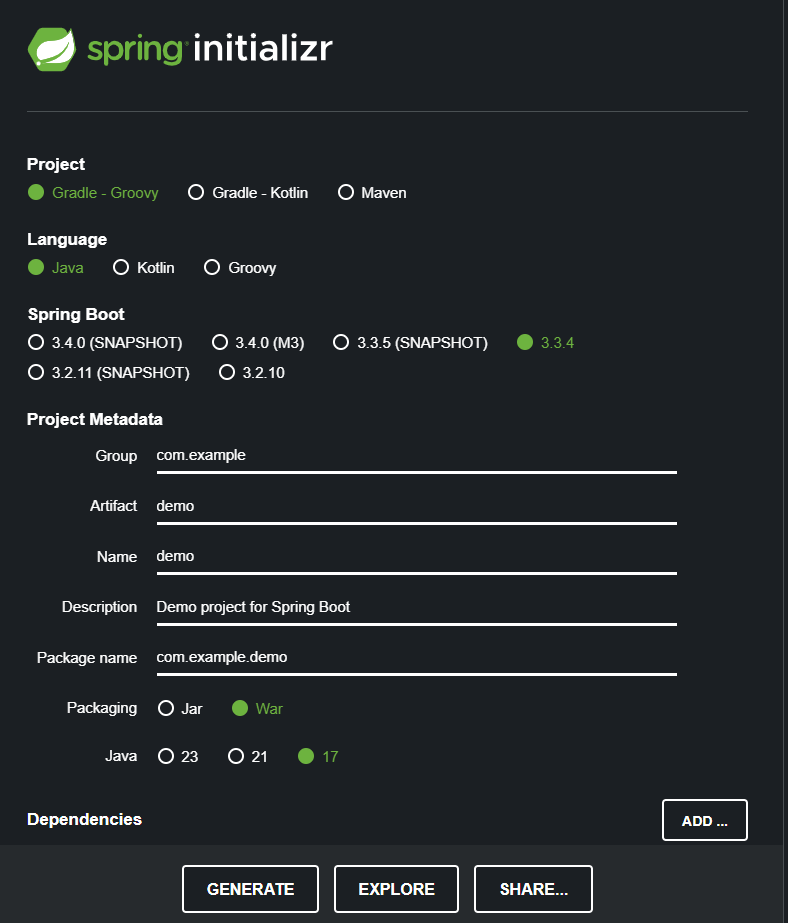Click the spring initializr title text
Viewport: 788px width, 923px height.
210,49
